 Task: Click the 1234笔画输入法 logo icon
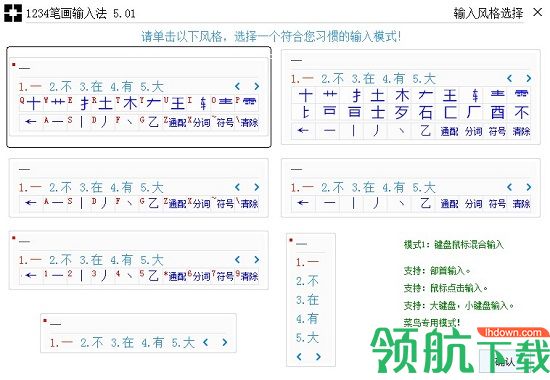pyautogui.click(x=13, y=13)
